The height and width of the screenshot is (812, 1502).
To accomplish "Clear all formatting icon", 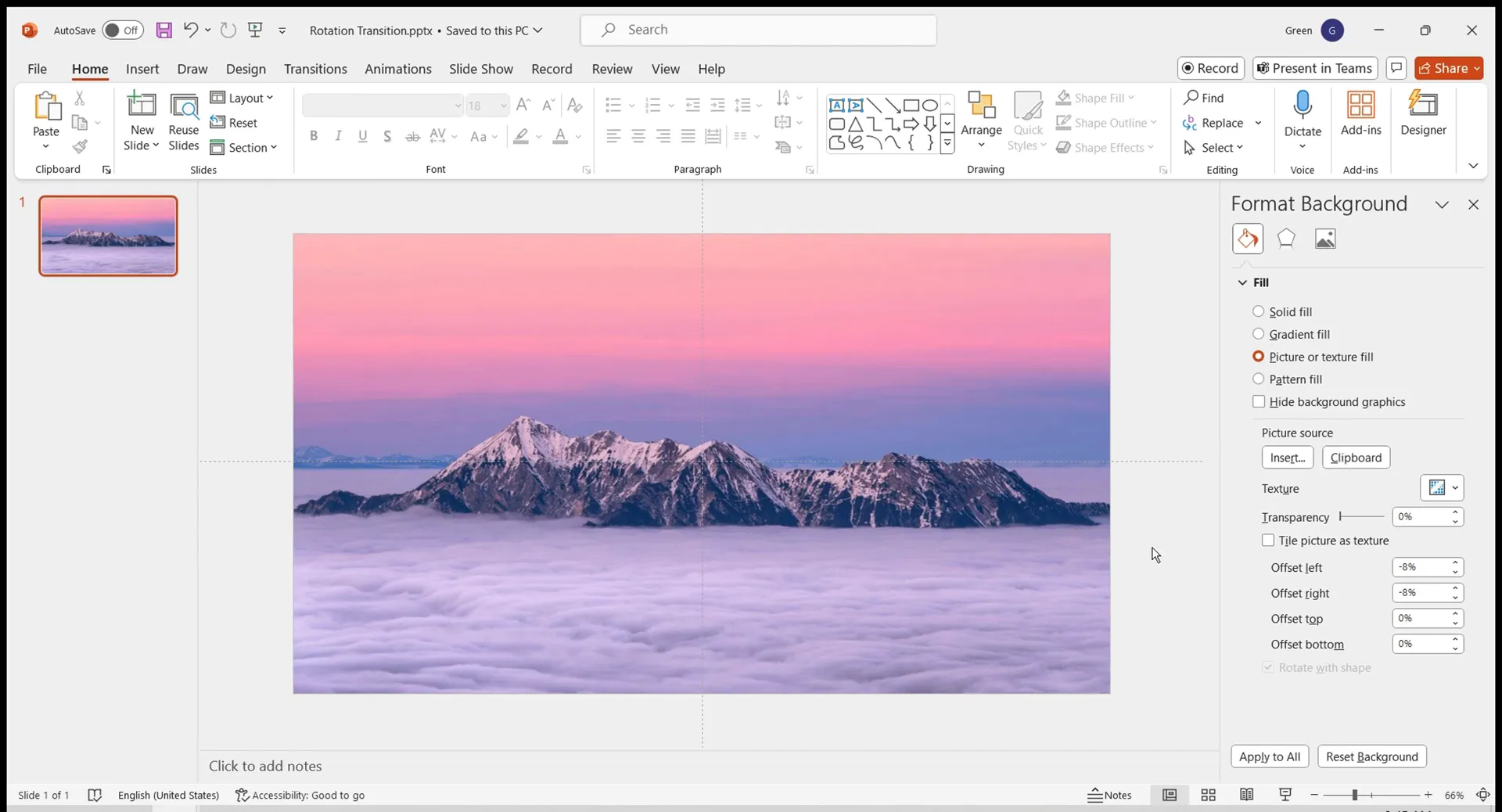I will click(574, 105).
